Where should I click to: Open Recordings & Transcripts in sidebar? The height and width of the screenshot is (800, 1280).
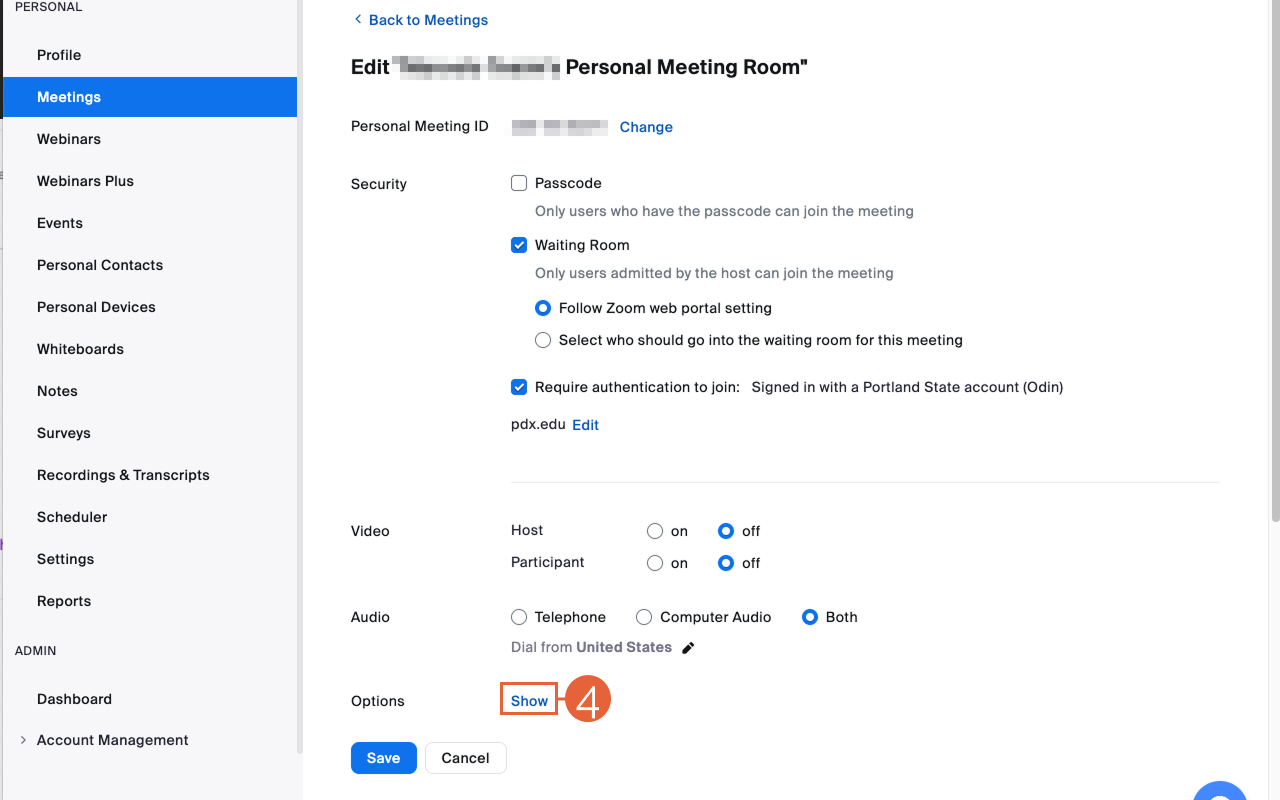(123, 475)
